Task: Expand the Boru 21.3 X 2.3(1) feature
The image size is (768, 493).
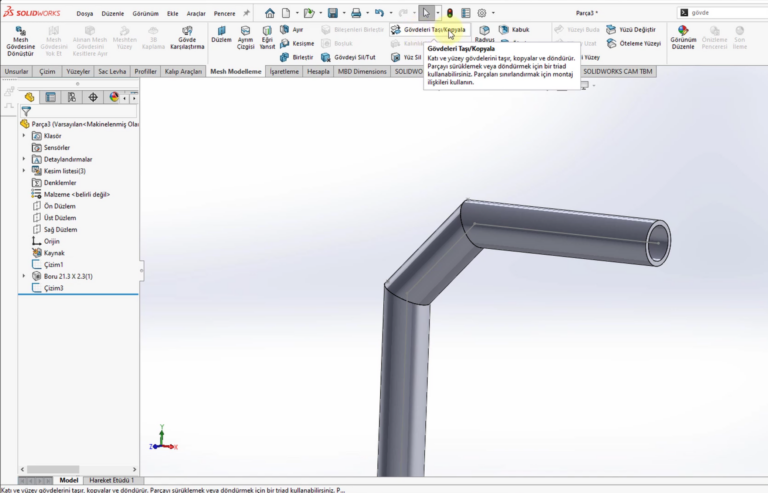Action: click(x=24, y=276)
